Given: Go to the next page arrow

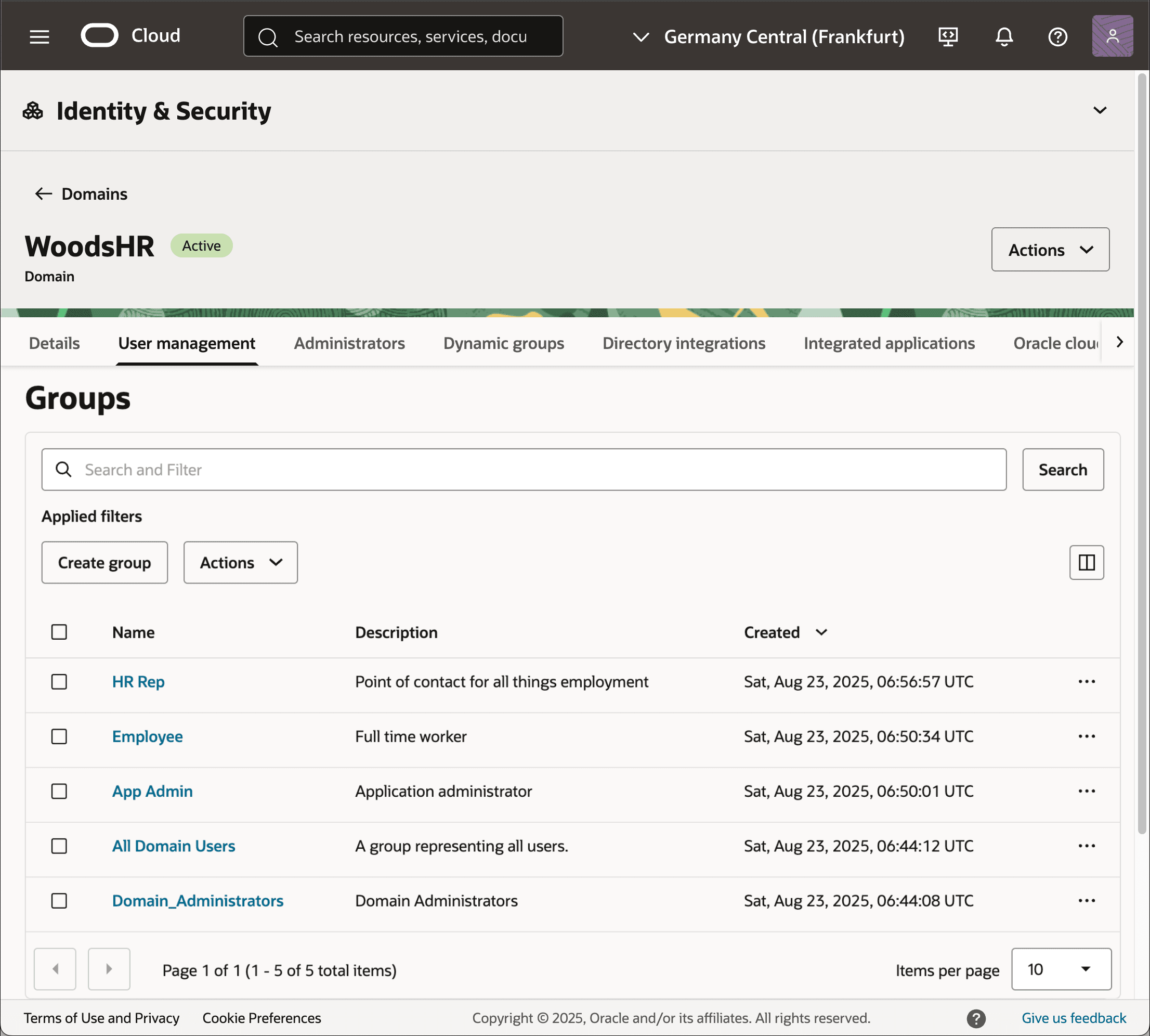Looking at the screenshot, I should pos(109,969).
